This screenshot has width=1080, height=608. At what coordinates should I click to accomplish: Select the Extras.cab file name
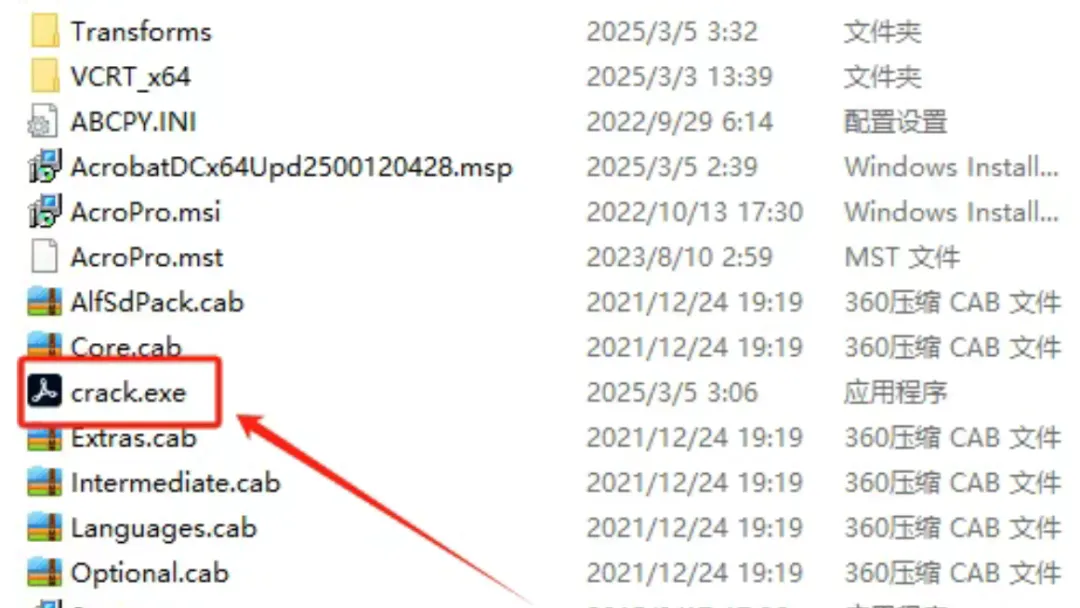[134, 438]
